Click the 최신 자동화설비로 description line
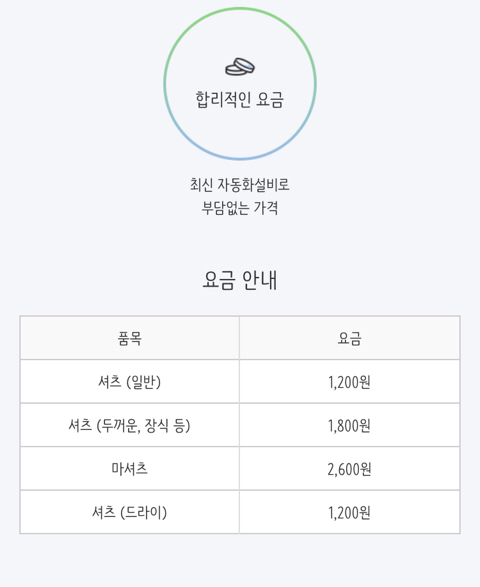The image size is (480, 587). coord(240,185)
